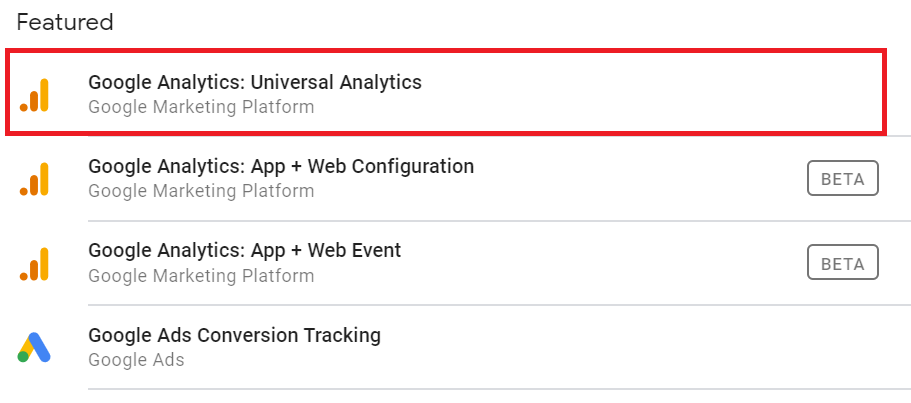Image resolution: width=911 pixels, height=403 pixels.
Task: Click the word Event in the third title
Action: (x=376, y=251)
